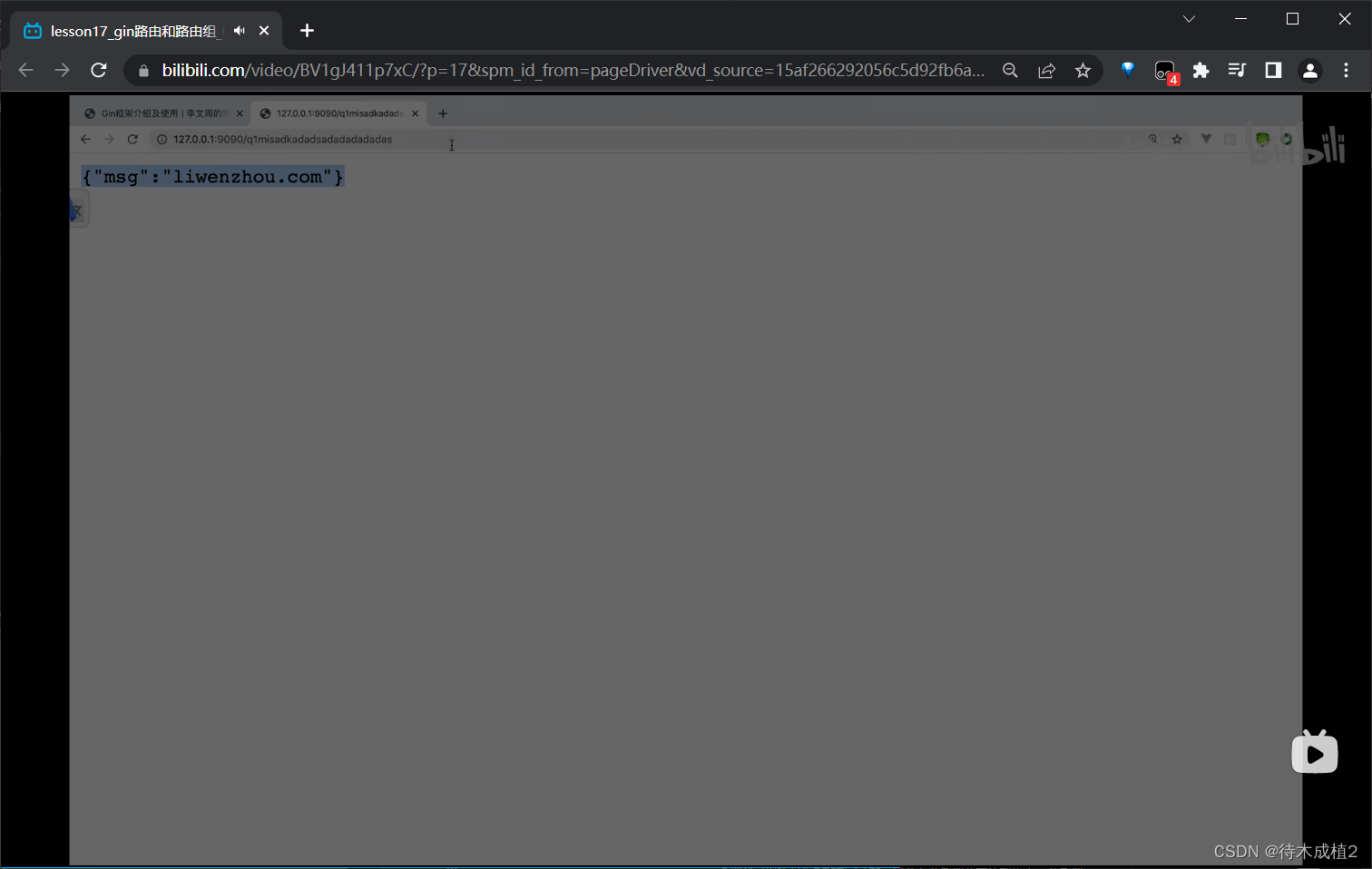Reload the bilibili page

[99, 71]
